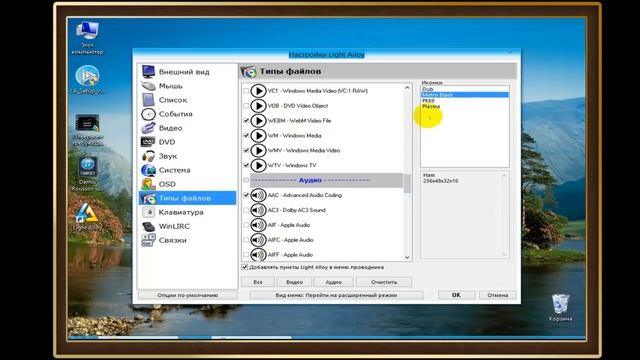640x360 pixels.
Task: Click the Отмена button
Action: (498, 295)
